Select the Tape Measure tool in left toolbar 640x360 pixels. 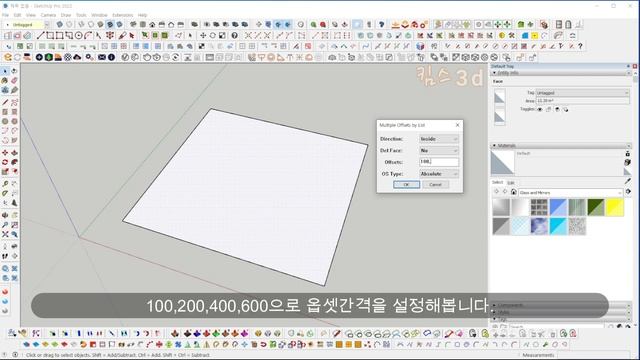point(5,184)
